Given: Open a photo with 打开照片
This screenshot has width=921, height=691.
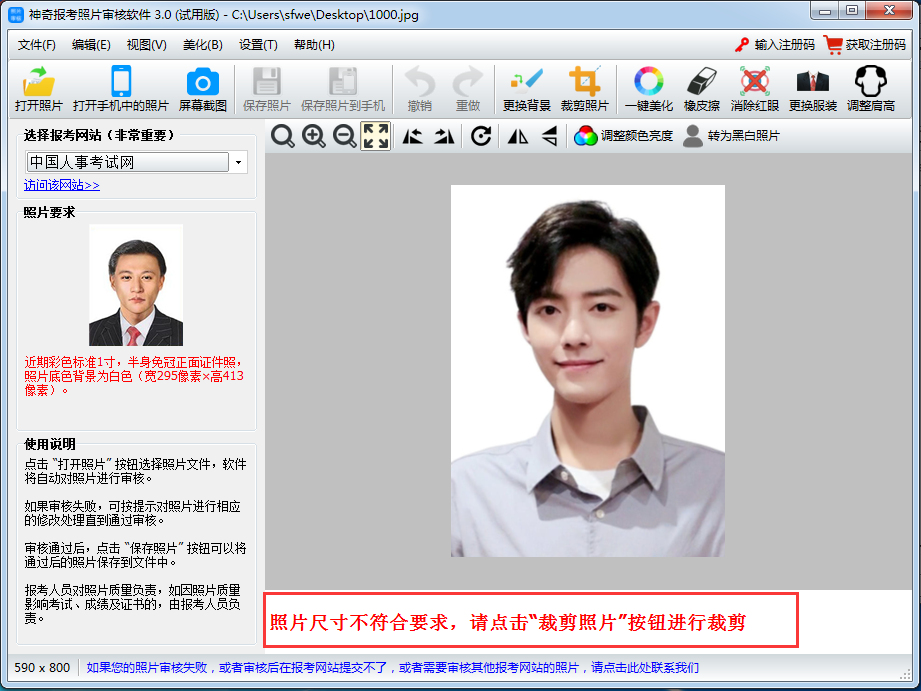Looking at the screenshot, I should [x=39, y=89].
